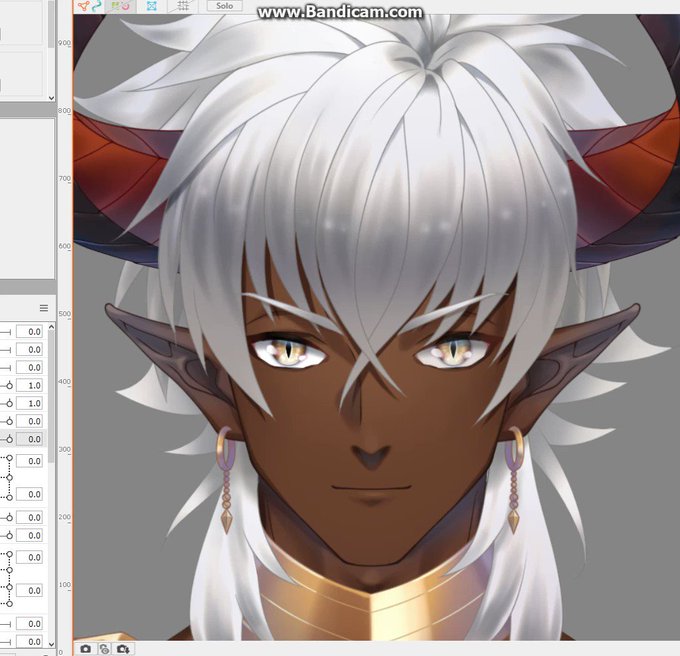
Task: Select the orange mesh edit tool icon
Action: coord(83,6)
